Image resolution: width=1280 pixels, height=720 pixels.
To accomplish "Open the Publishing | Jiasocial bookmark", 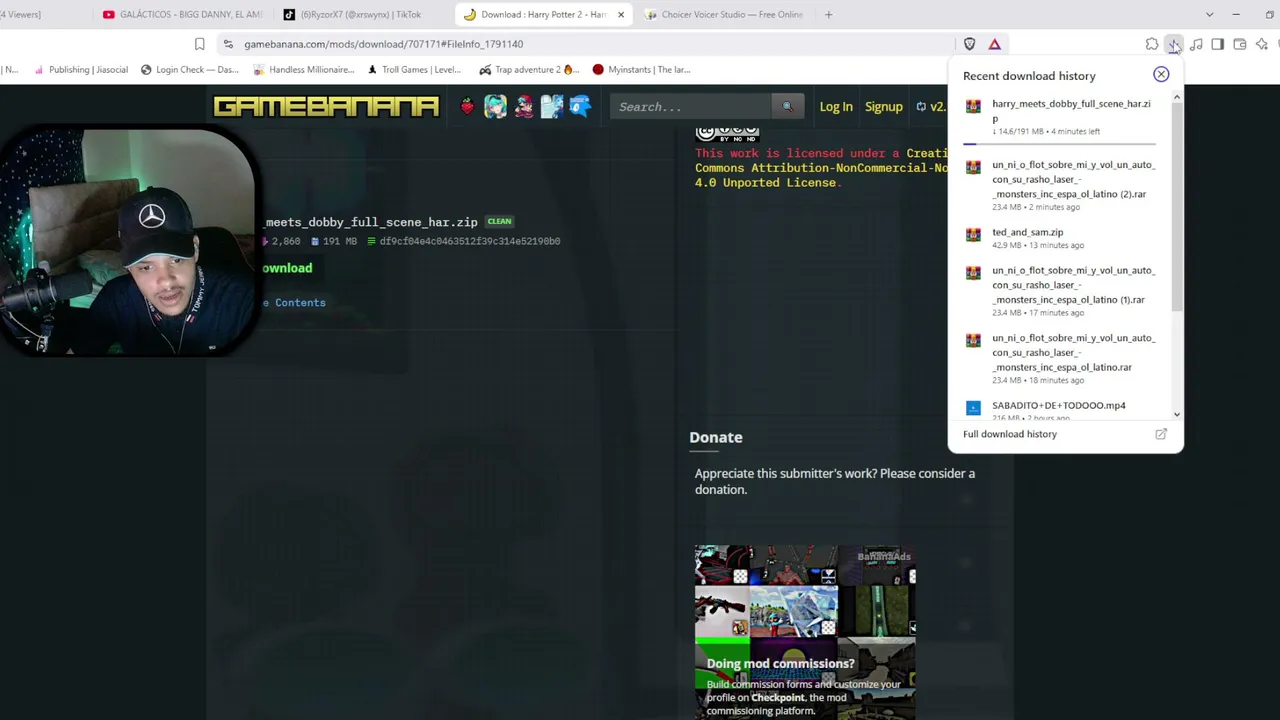I will coord(80,70).
